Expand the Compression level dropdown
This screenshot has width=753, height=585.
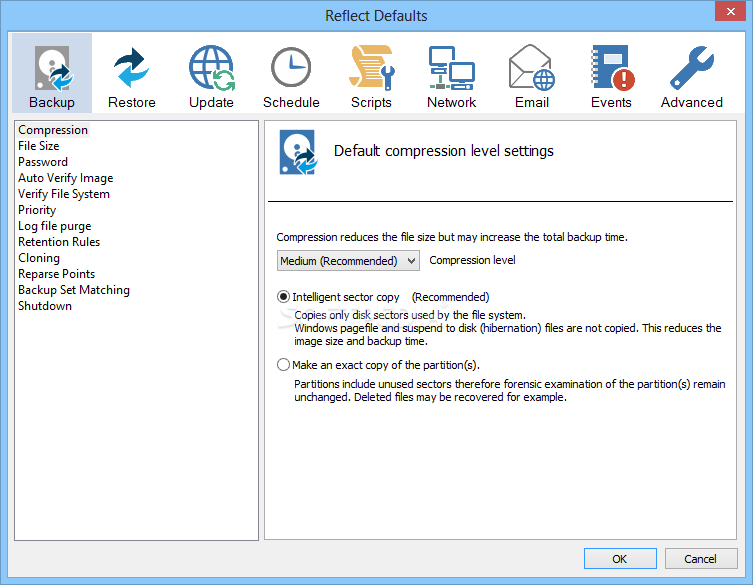pos(348,260)
